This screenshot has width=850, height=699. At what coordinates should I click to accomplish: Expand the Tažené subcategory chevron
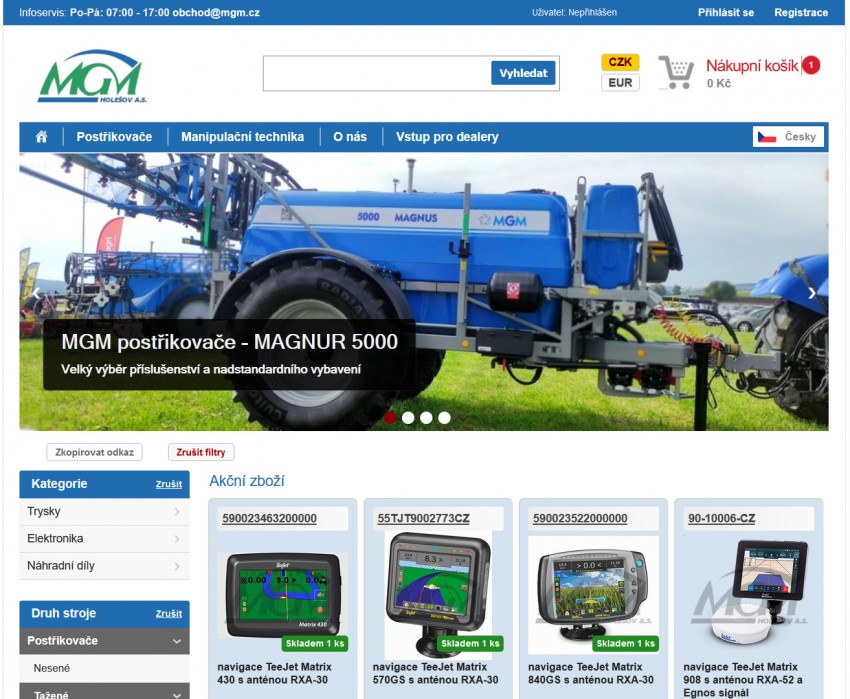pyautogui.click(x=177, y=695)
